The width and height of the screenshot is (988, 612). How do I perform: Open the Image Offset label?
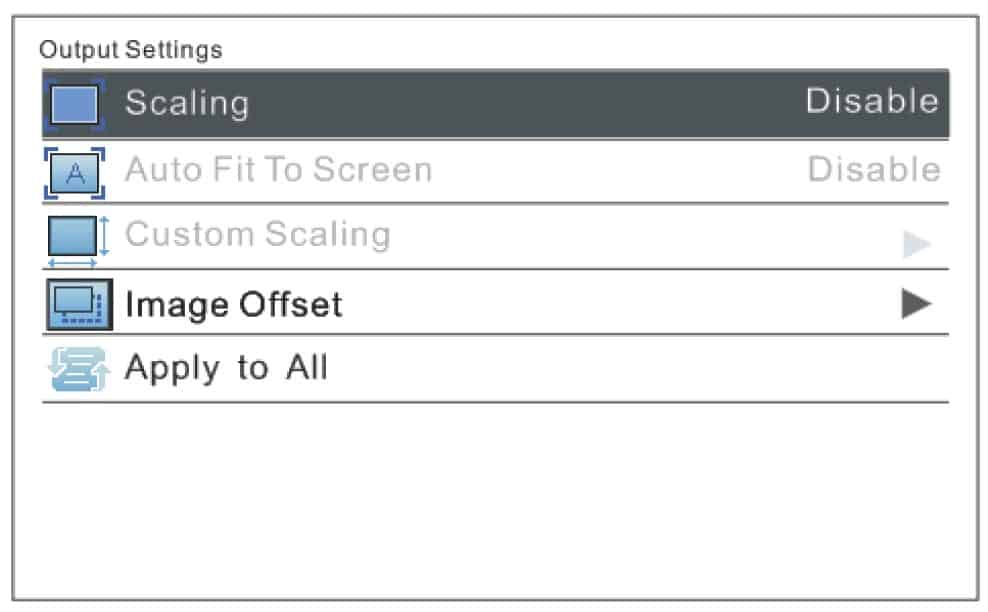(234, 304)
